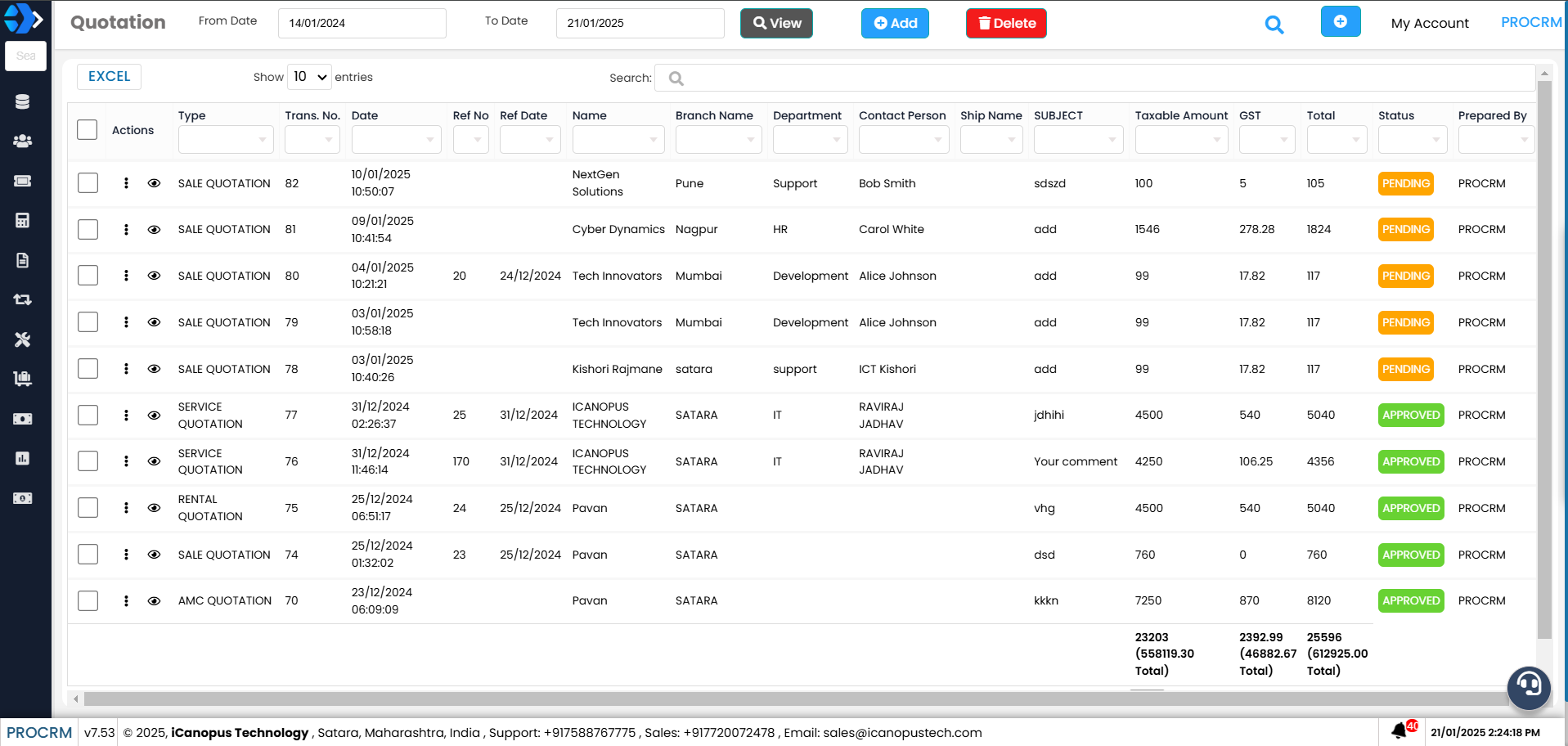Click the magnifier search icon in top header

1274,25
